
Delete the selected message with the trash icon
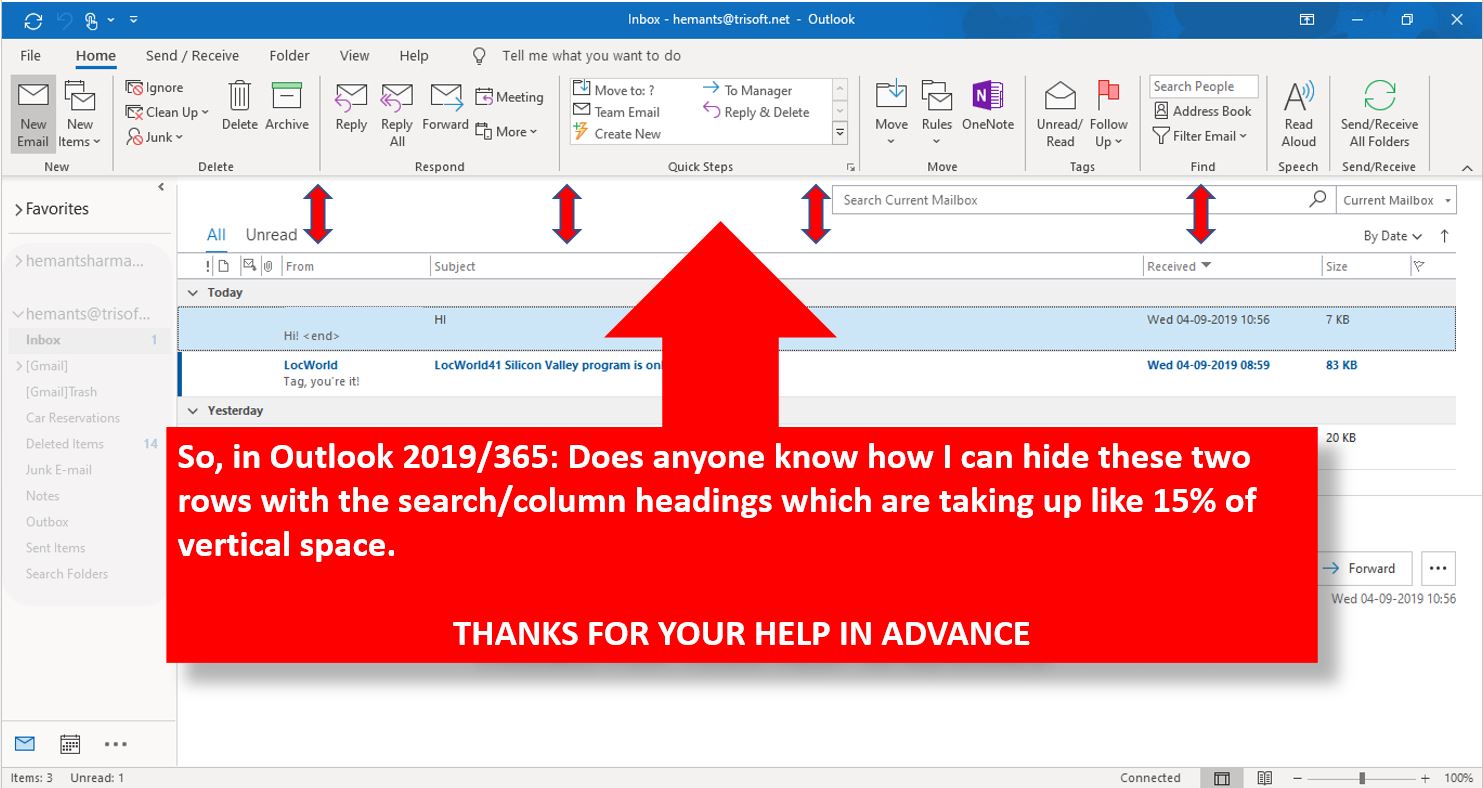(x=240, y=105)
